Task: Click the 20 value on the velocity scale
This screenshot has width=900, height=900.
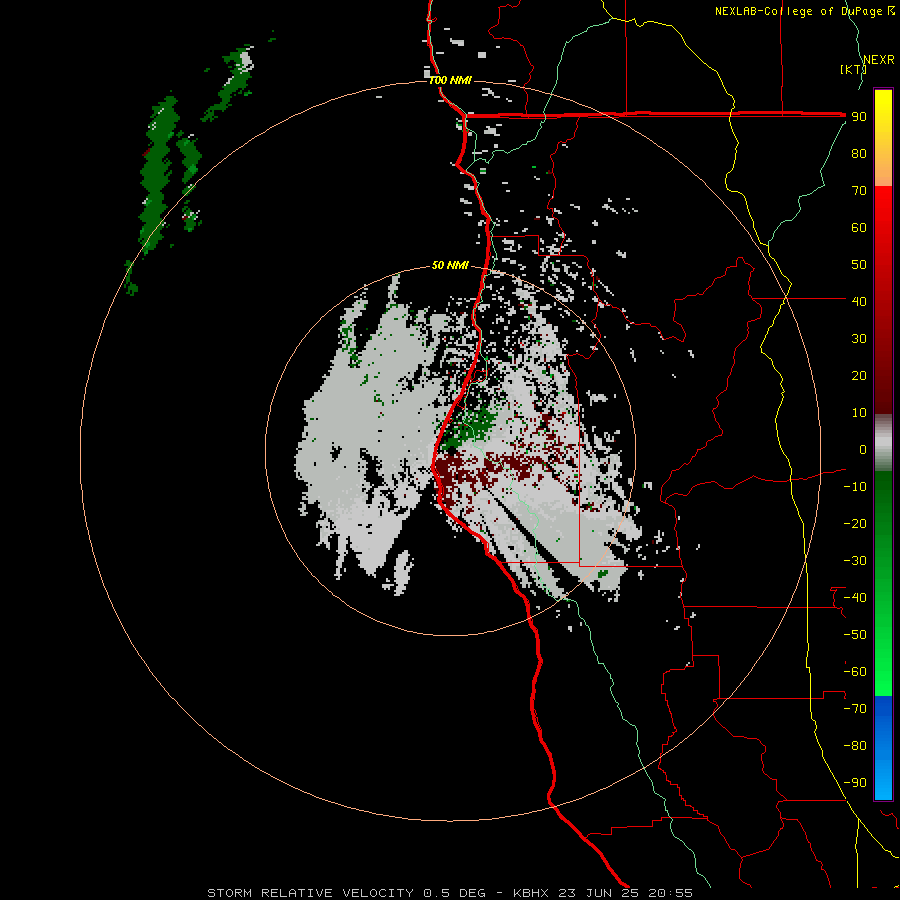Action: pos(859,375)
